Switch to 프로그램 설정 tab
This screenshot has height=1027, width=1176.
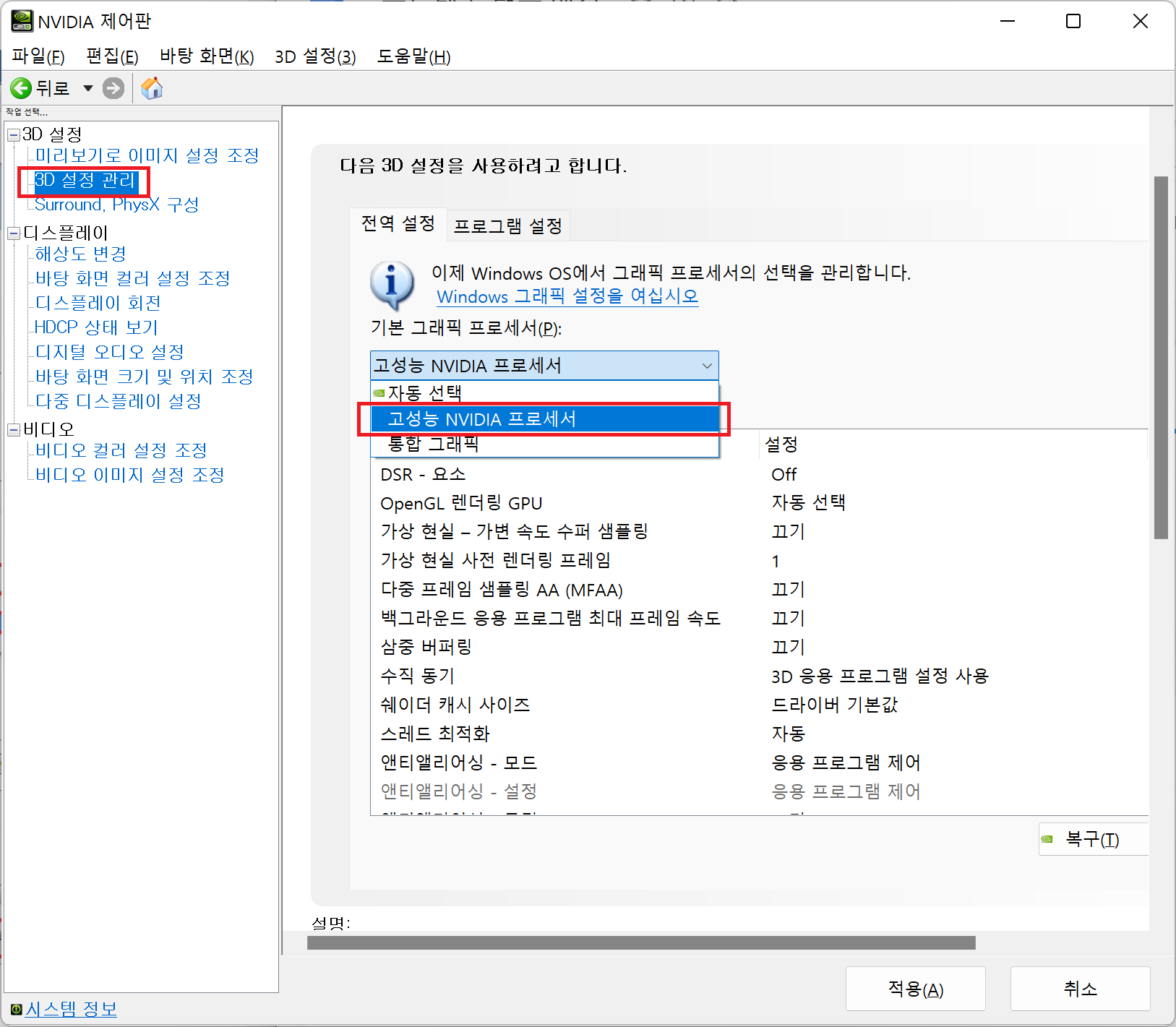[x=508, y=226]
